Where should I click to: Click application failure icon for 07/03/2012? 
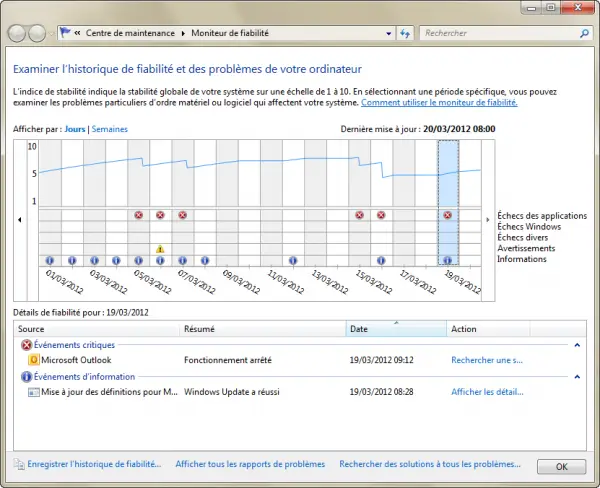(183, 215)
